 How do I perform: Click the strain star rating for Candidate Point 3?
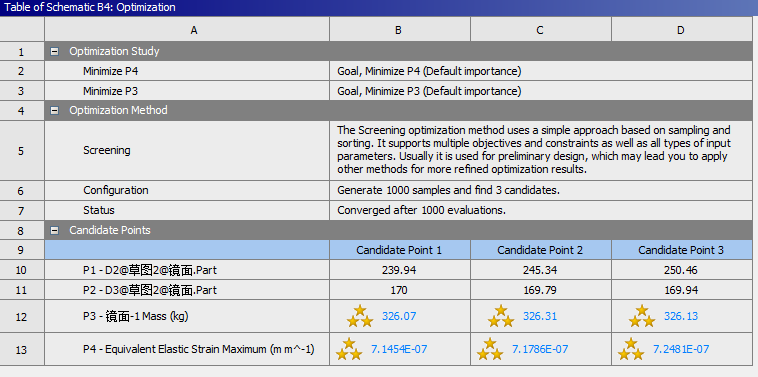pyautogui.click(x=631, y=349)
